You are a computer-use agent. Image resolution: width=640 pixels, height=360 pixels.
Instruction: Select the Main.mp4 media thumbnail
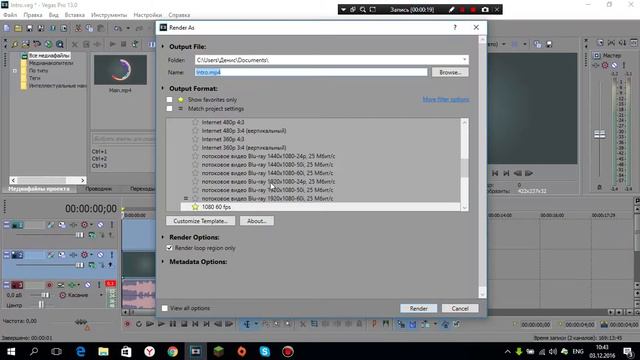(x=120, y=70)
